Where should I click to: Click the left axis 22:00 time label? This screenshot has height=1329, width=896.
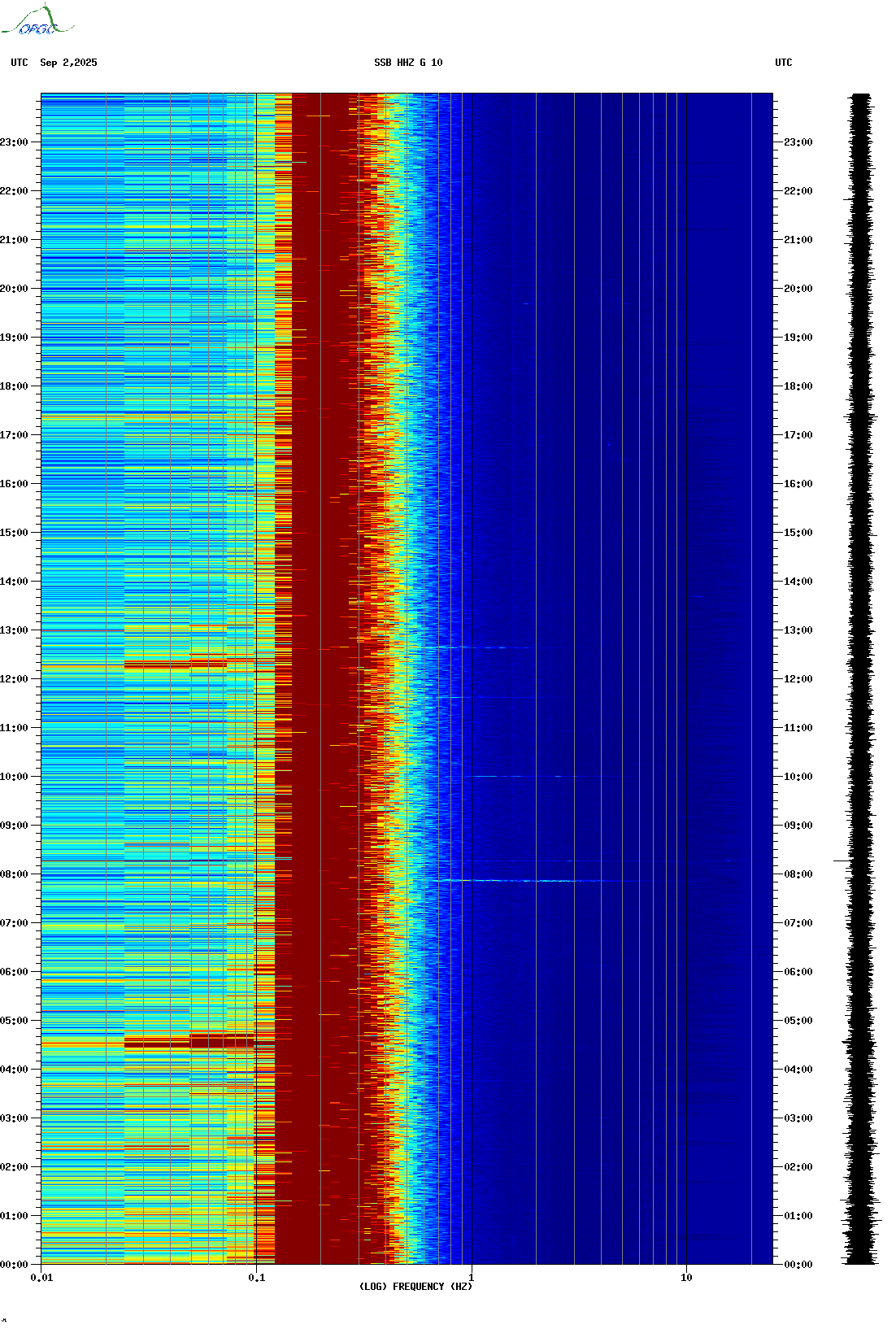tap(14, 191)
